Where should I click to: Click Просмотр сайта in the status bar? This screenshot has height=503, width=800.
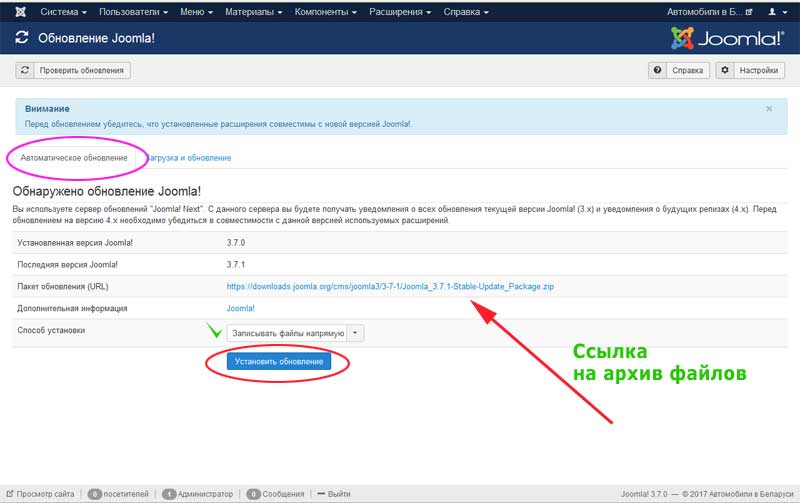(x=40, y=494)
